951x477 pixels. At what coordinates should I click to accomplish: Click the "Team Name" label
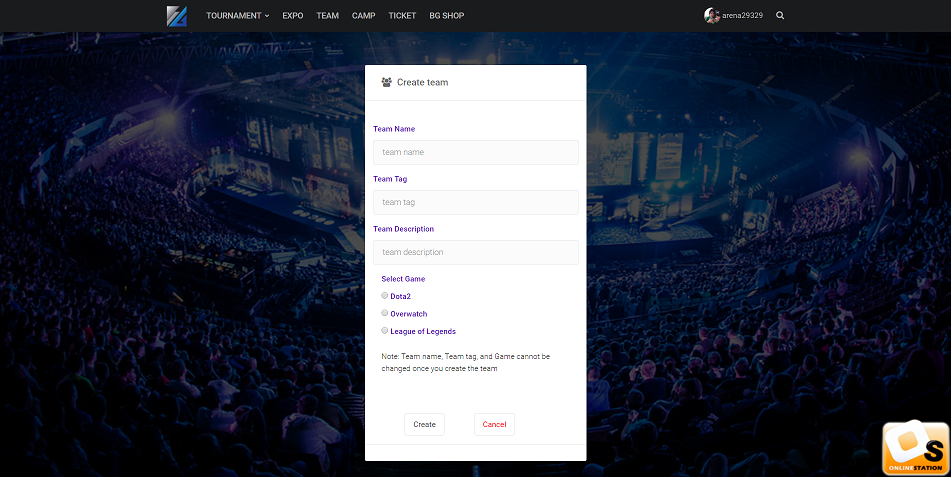pyautogui.click(x=394, y=129)
